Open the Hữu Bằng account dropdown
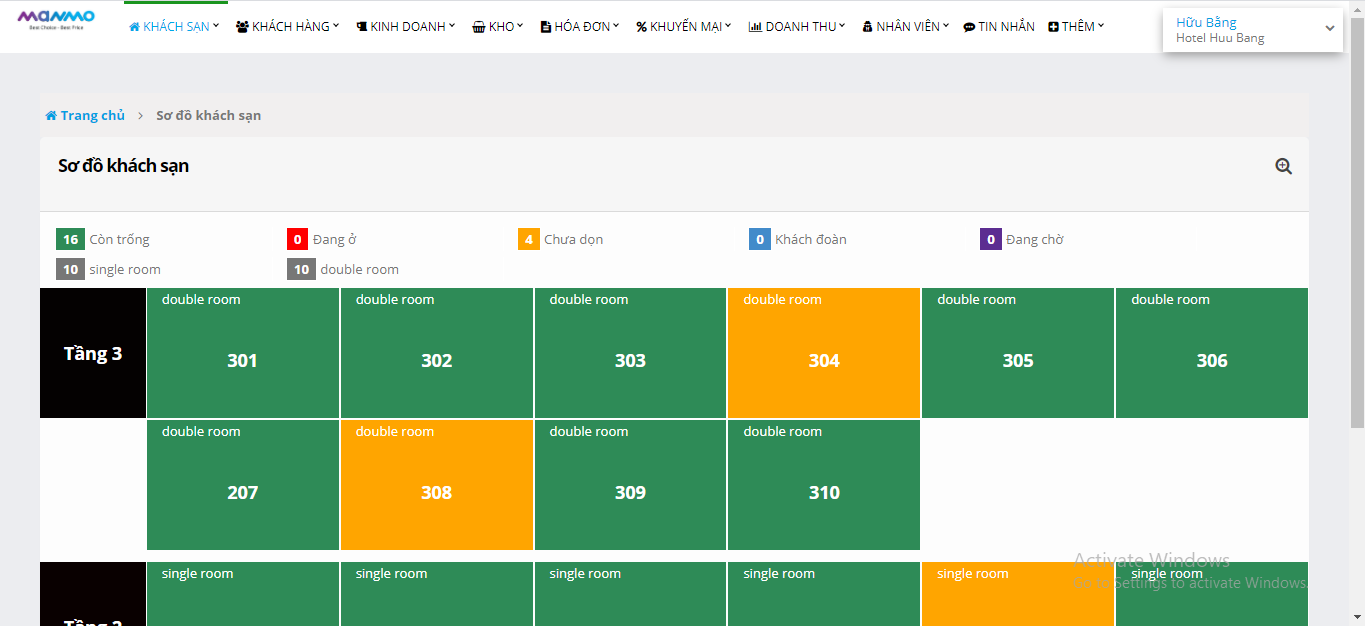1365x626 pixels. pyautogui.click(x=1252, y=30)
